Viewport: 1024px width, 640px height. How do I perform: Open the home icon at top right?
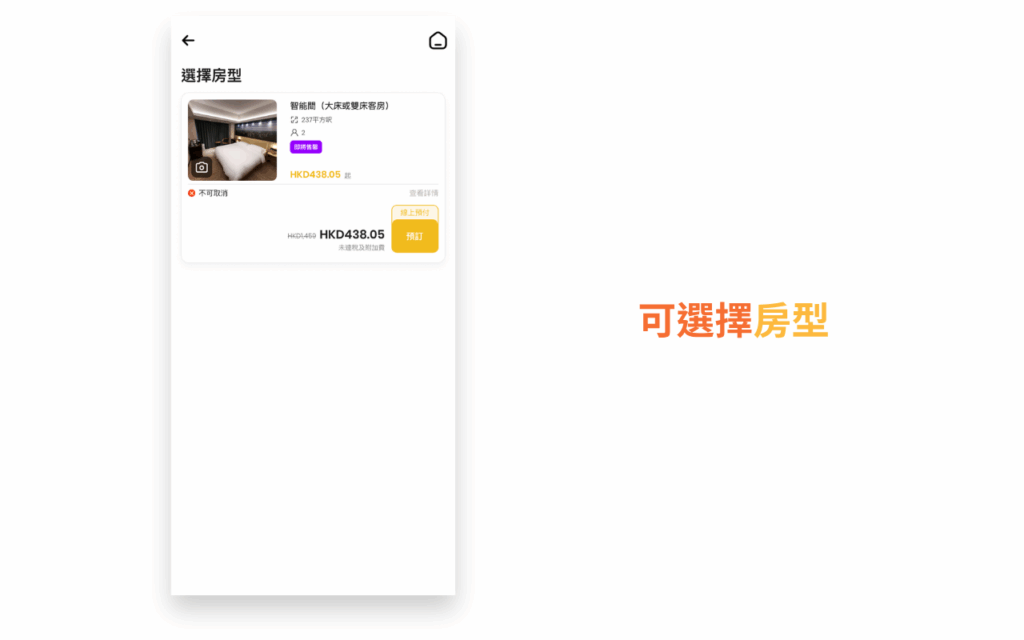click(438, 41)
